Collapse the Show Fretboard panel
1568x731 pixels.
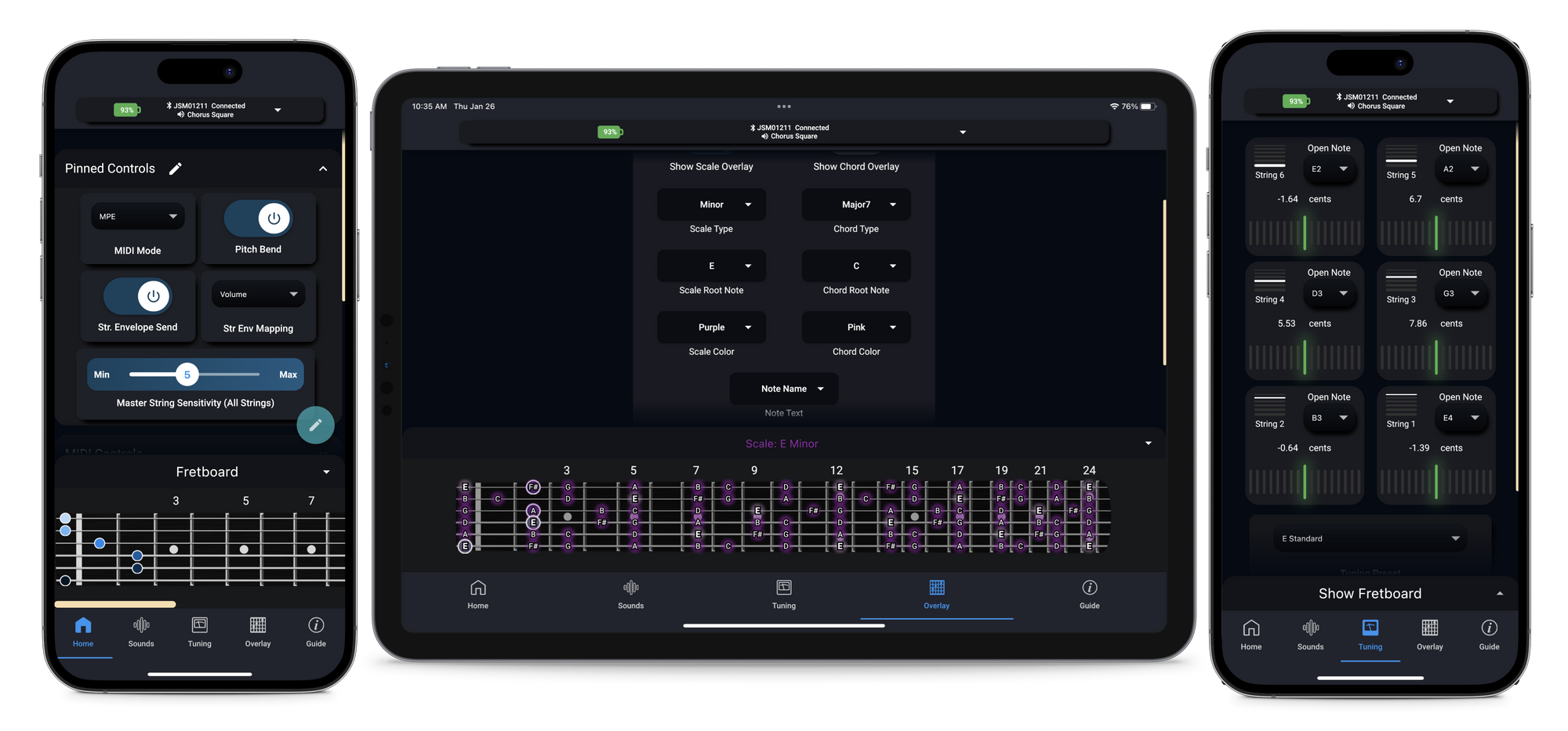1500,593
